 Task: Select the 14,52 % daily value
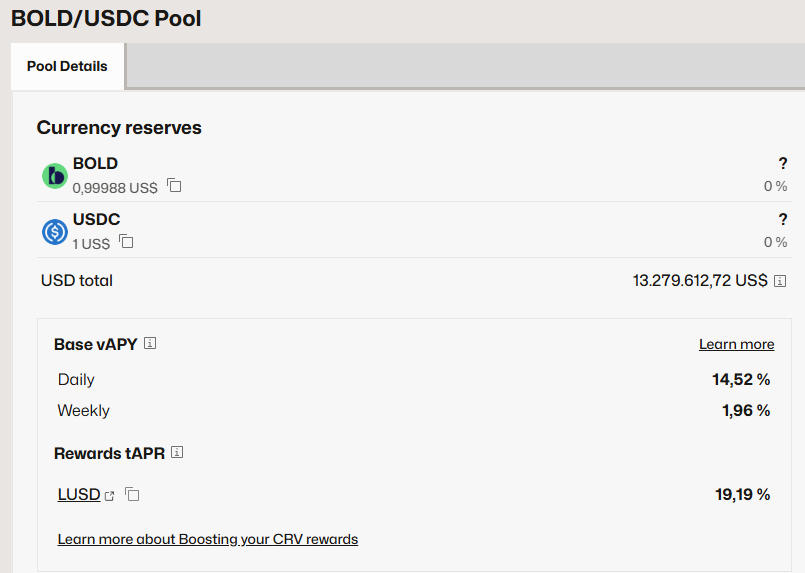741,379
